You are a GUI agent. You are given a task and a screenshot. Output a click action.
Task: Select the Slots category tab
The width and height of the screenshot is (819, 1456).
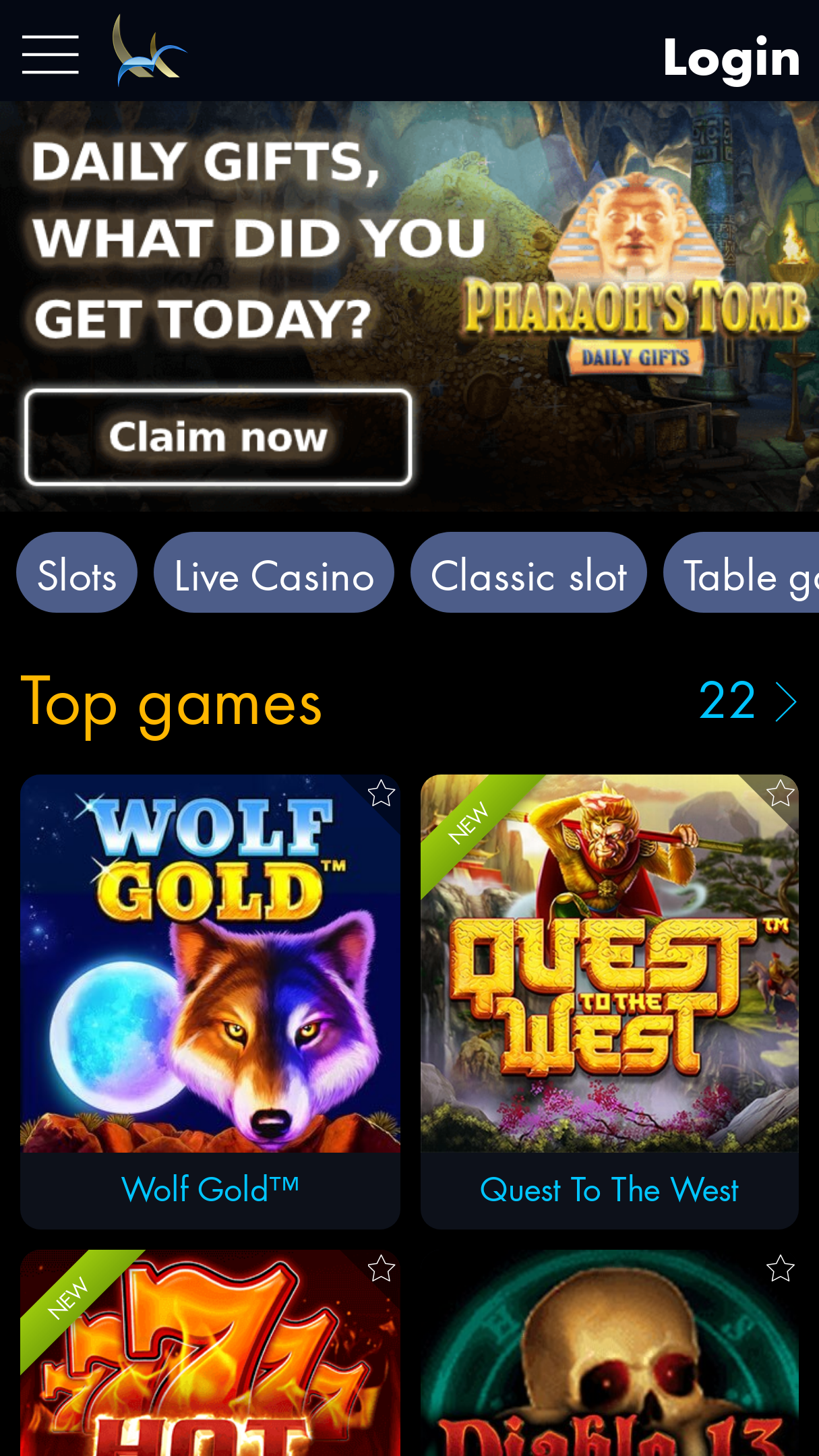pos(77,572)
